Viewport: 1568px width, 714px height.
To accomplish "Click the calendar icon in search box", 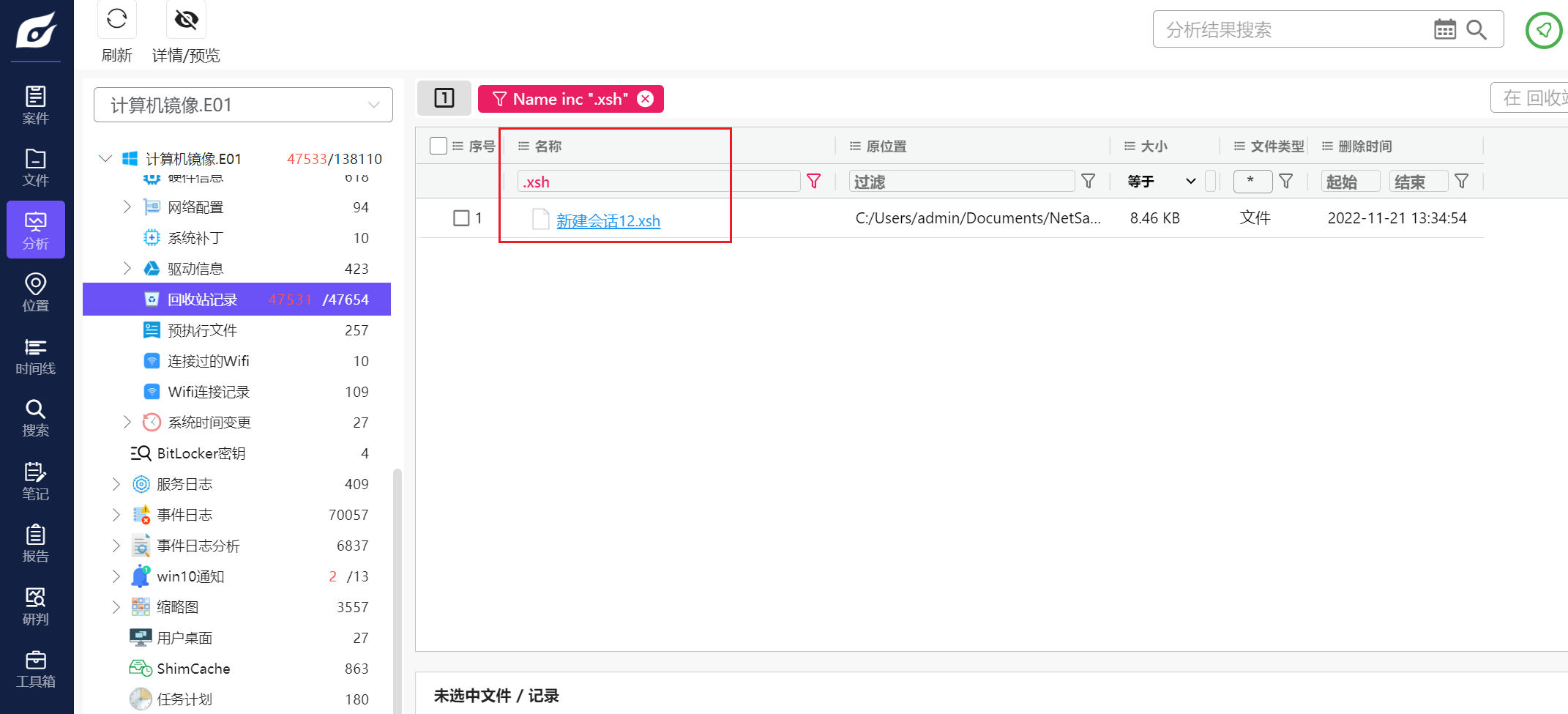I will [x=1444, y=29].
